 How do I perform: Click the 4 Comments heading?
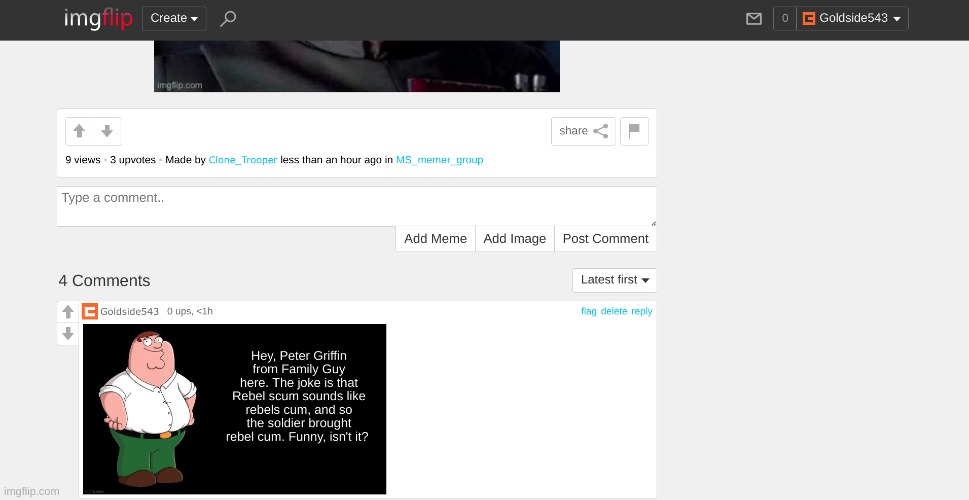point(104,281)
